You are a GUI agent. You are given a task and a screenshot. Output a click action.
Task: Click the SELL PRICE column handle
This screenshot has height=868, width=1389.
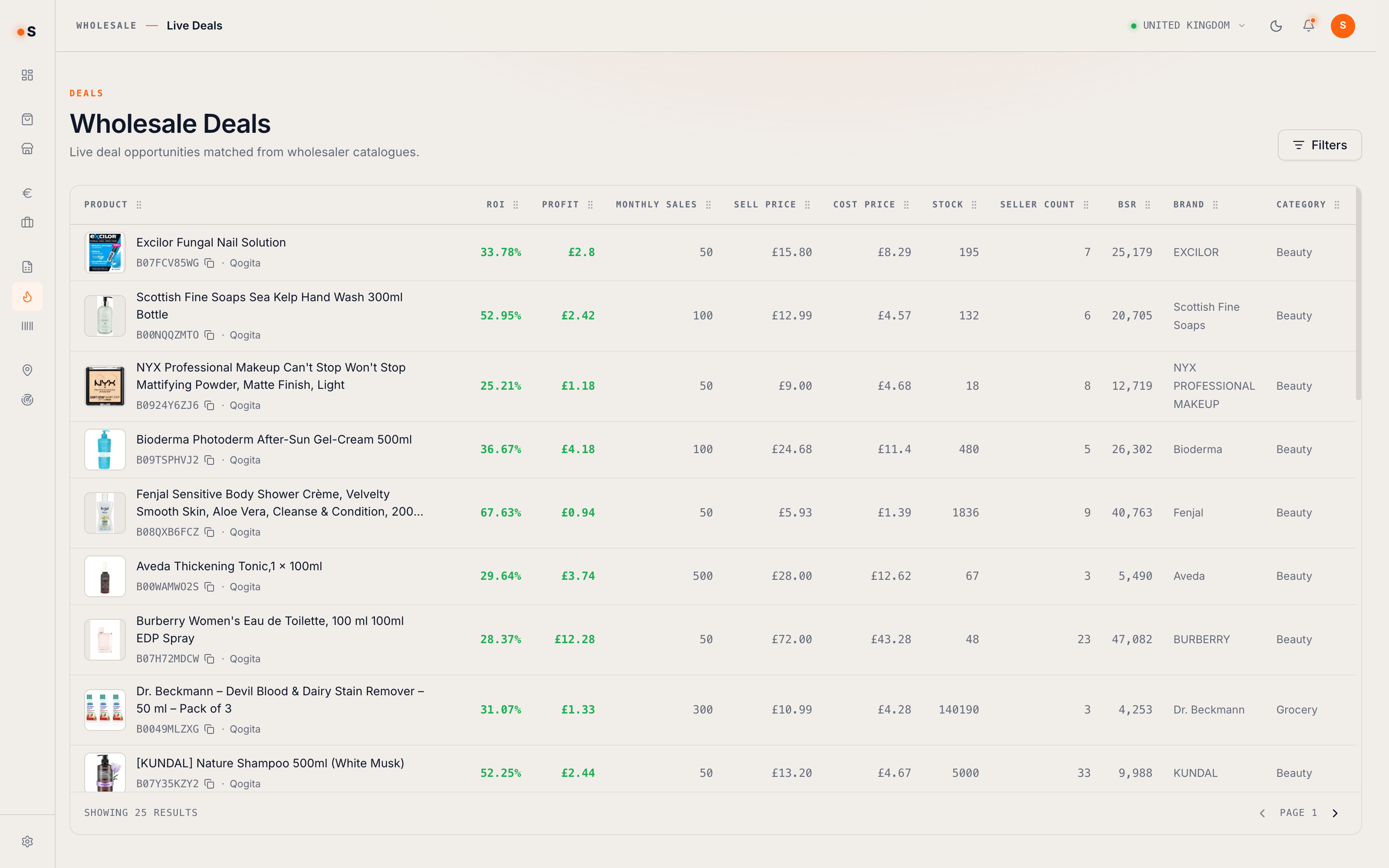[x=807, y=205]
